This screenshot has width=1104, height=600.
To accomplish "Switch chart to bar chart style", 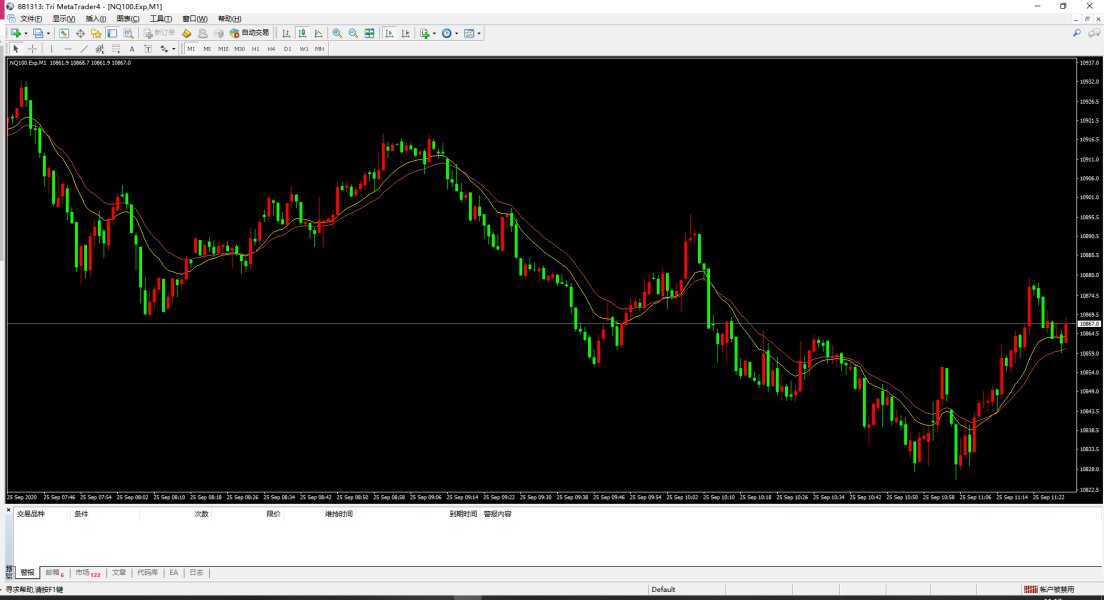I will pos(286,33).
